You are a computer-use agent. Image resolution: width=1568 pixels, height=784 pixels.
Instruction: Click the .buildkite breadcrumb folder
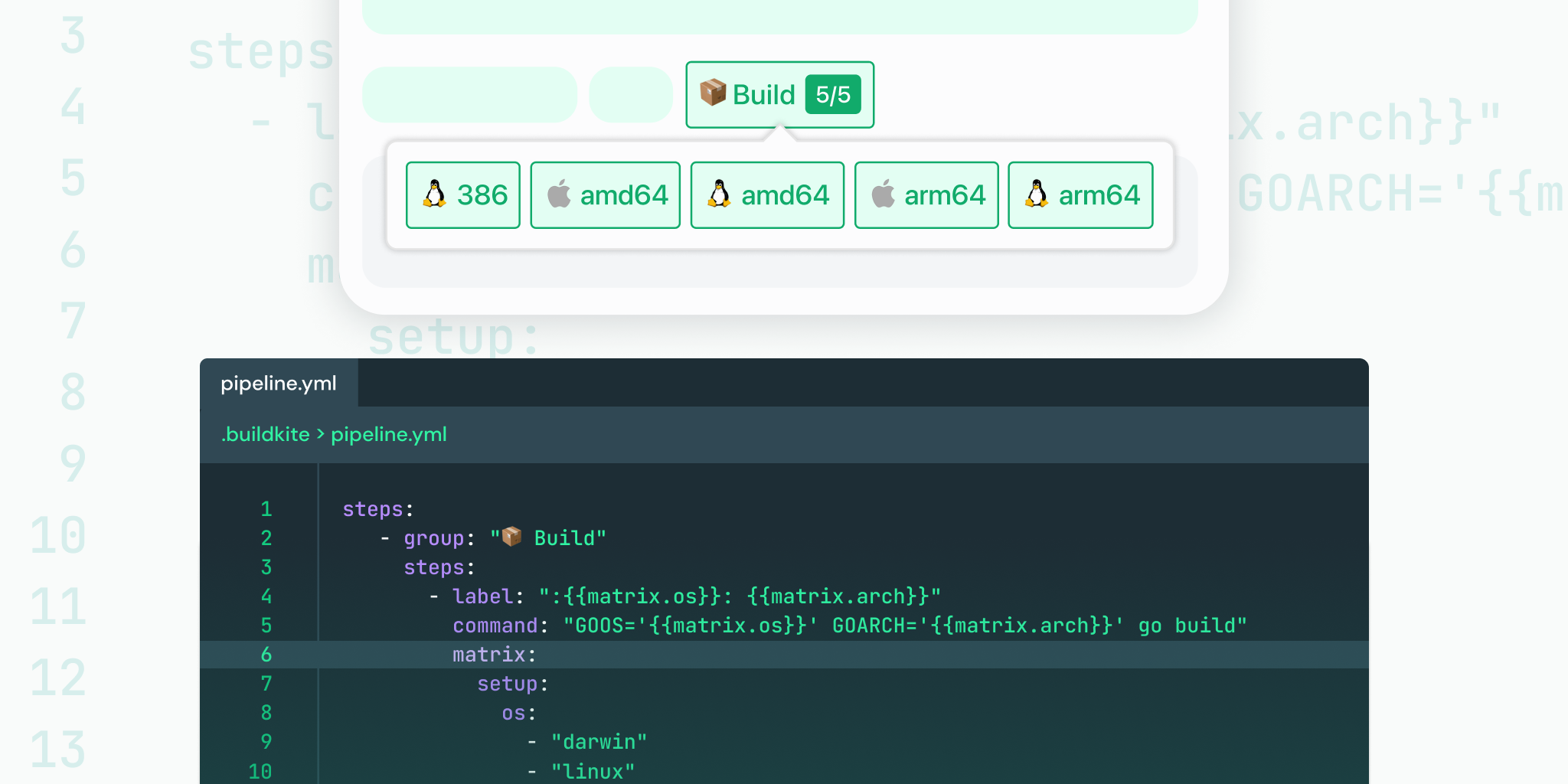tap(266, 434)
